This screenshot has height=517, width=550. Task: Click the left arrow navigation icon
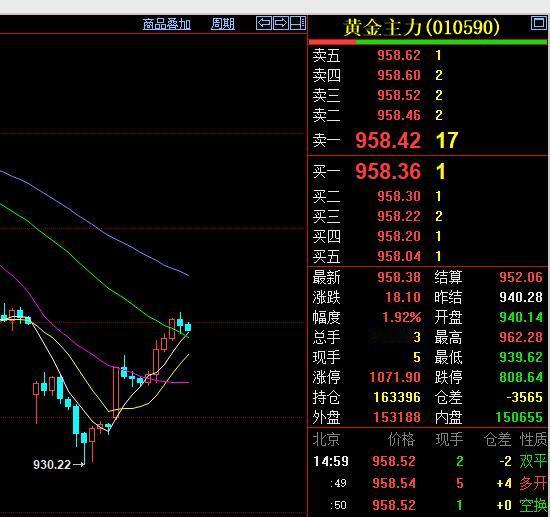[x=264, y=24]
